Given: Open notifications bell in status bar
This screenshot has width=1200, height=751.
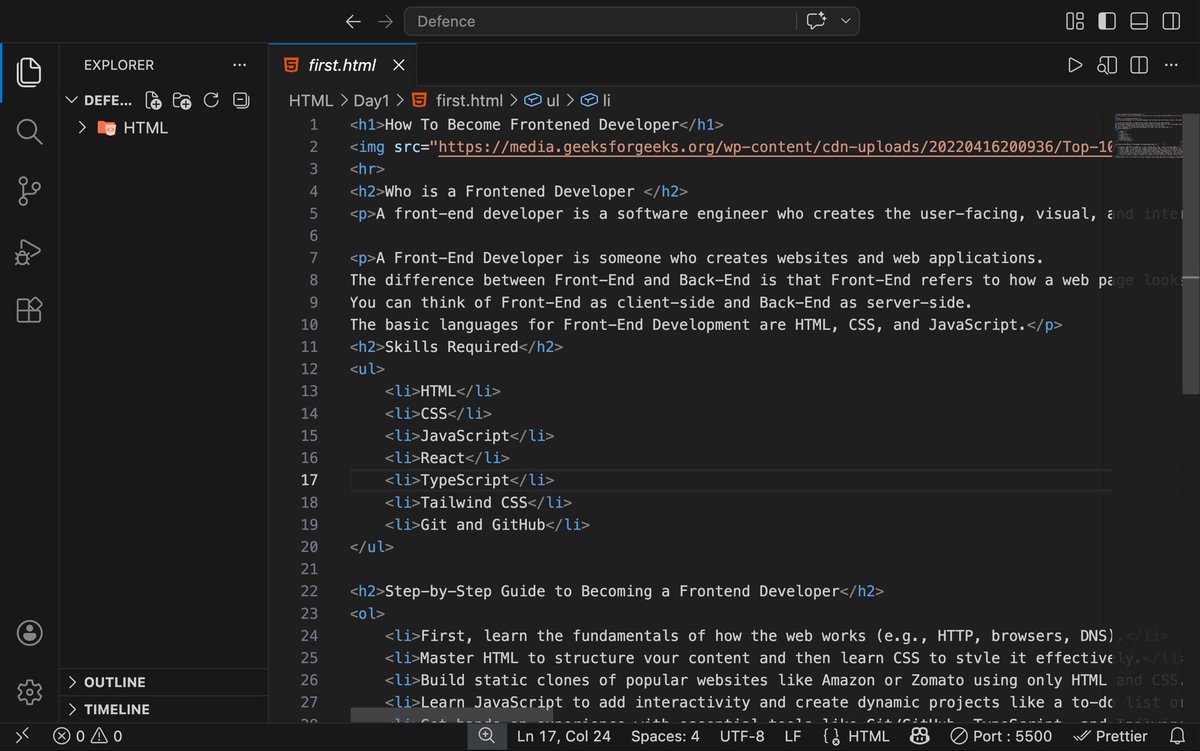Looking at the screenshot, I should (1175, 736).
